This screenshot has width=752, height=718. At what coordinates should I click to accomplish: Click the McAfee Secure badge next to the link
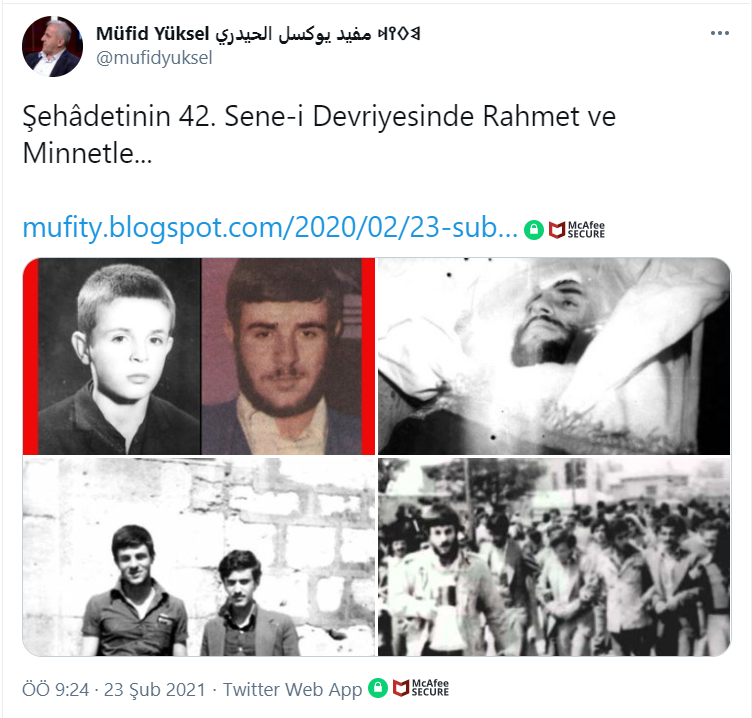click(x=577, y=230)
